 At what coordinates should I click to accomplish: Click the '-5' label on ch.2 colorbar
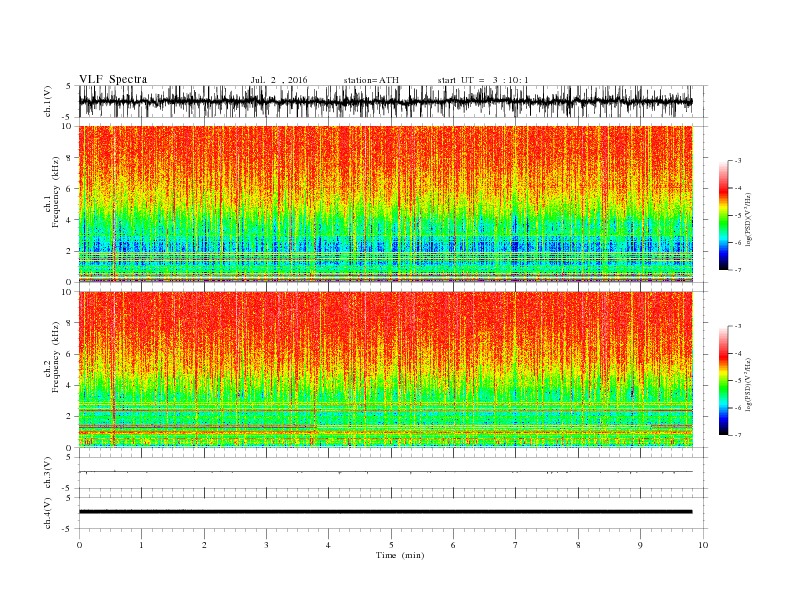coord(737,381)
